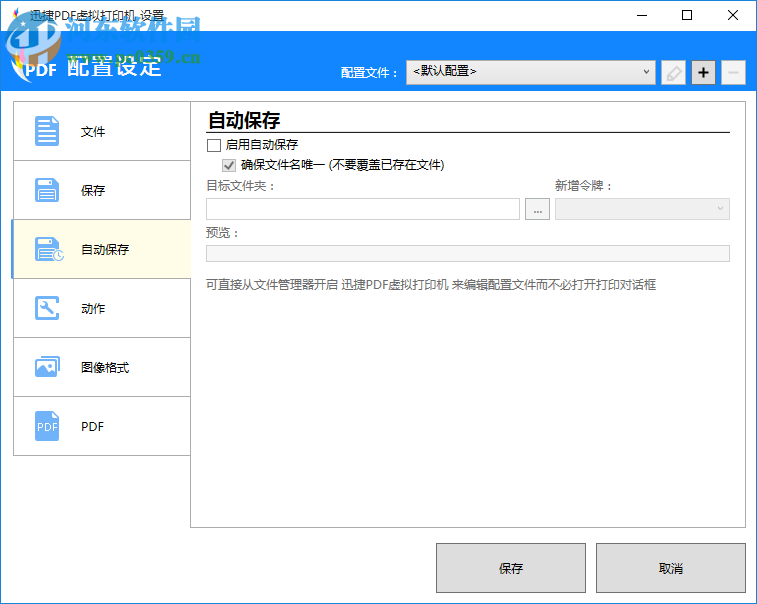Viewport: 757px width, 604px height.
Task: Minimize the settings window
Action: [x=642, y=15]
